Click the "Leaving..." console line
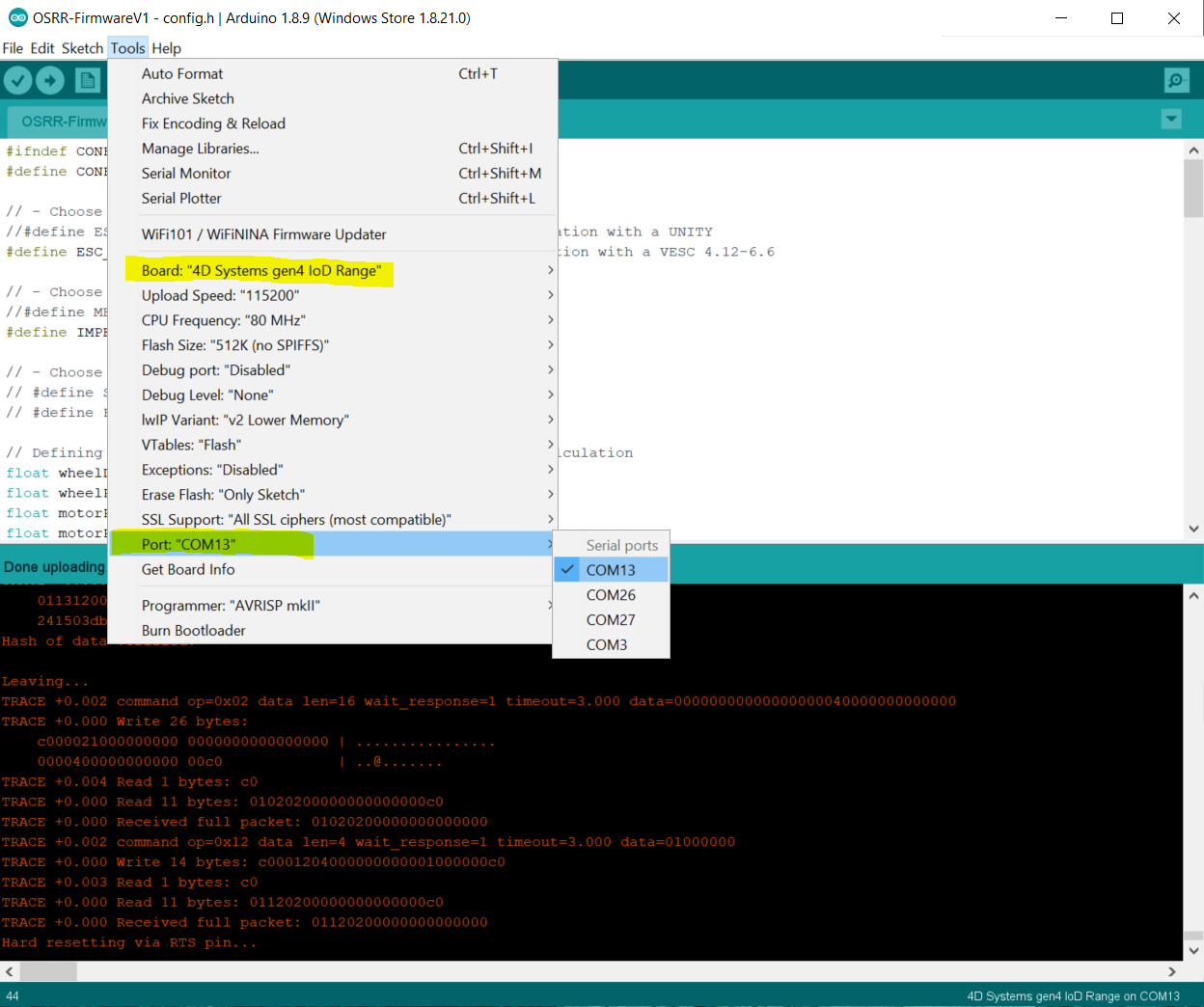The height and width of the screenshot is (1007, 1204). pyautogui.click(x=46, y=681)
